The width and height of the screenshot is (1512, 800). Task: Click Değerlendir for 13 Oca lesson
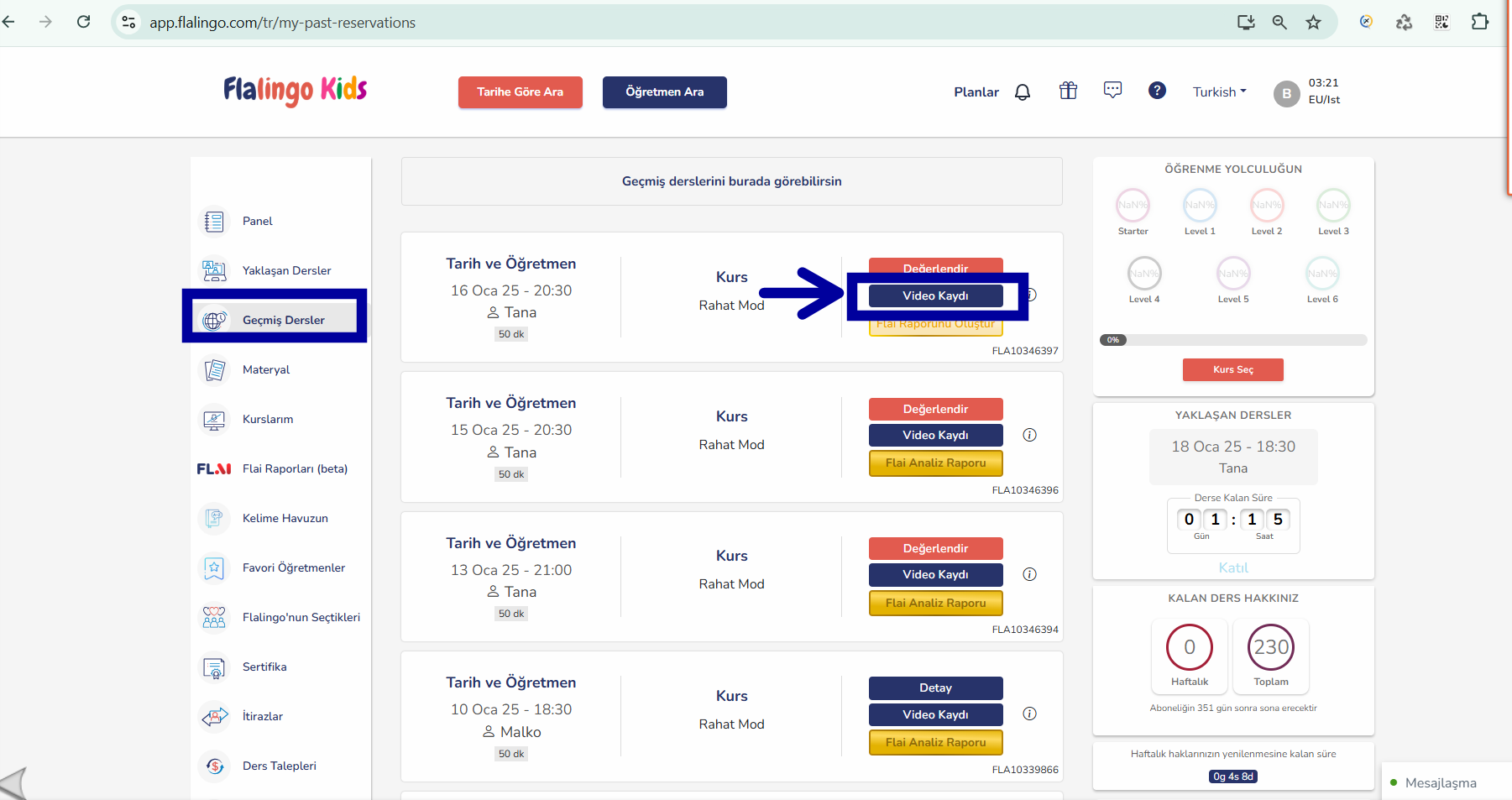point(935,548)
